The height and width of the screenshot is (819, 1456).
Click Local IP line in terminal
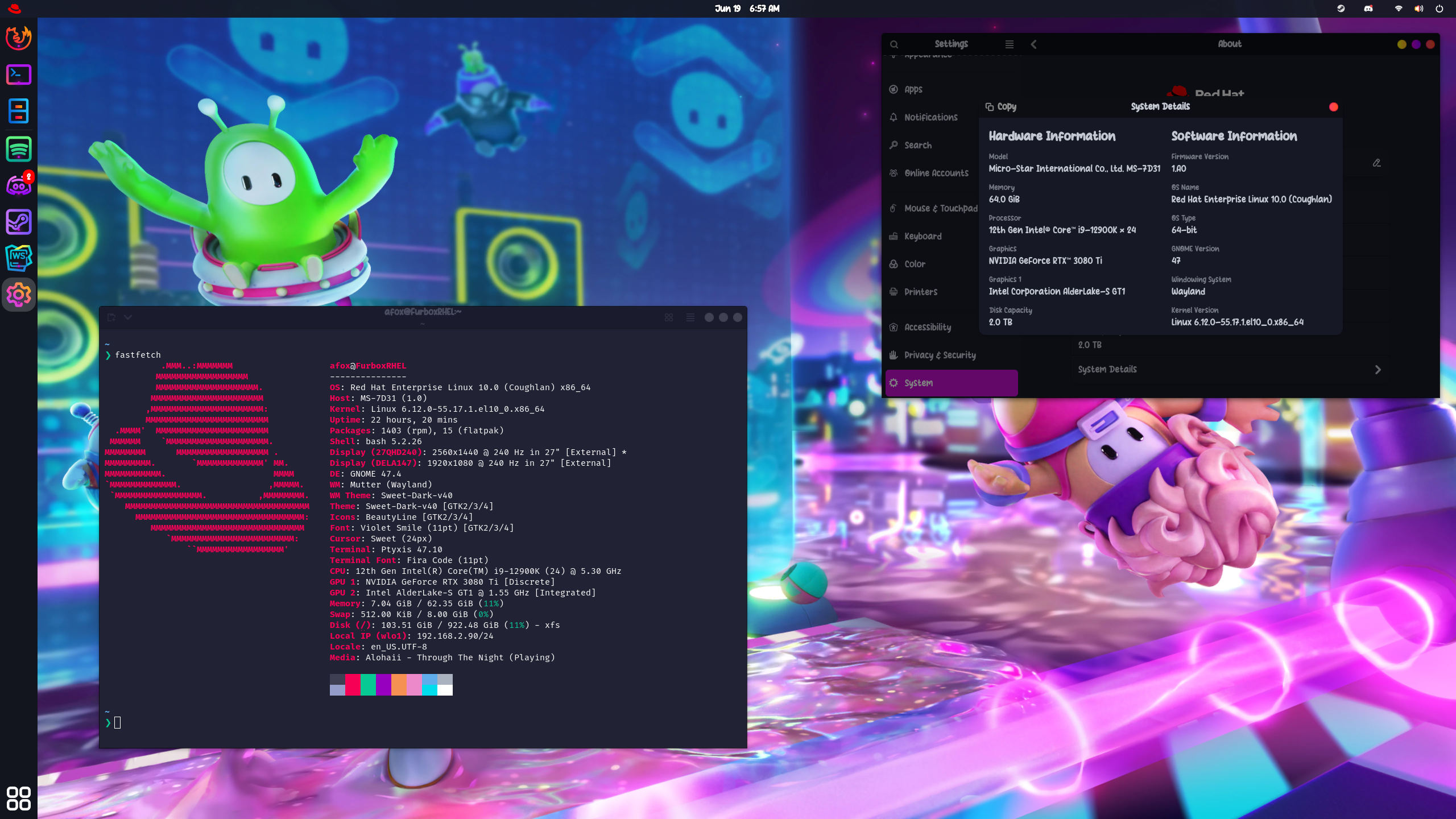click(412, 636)
